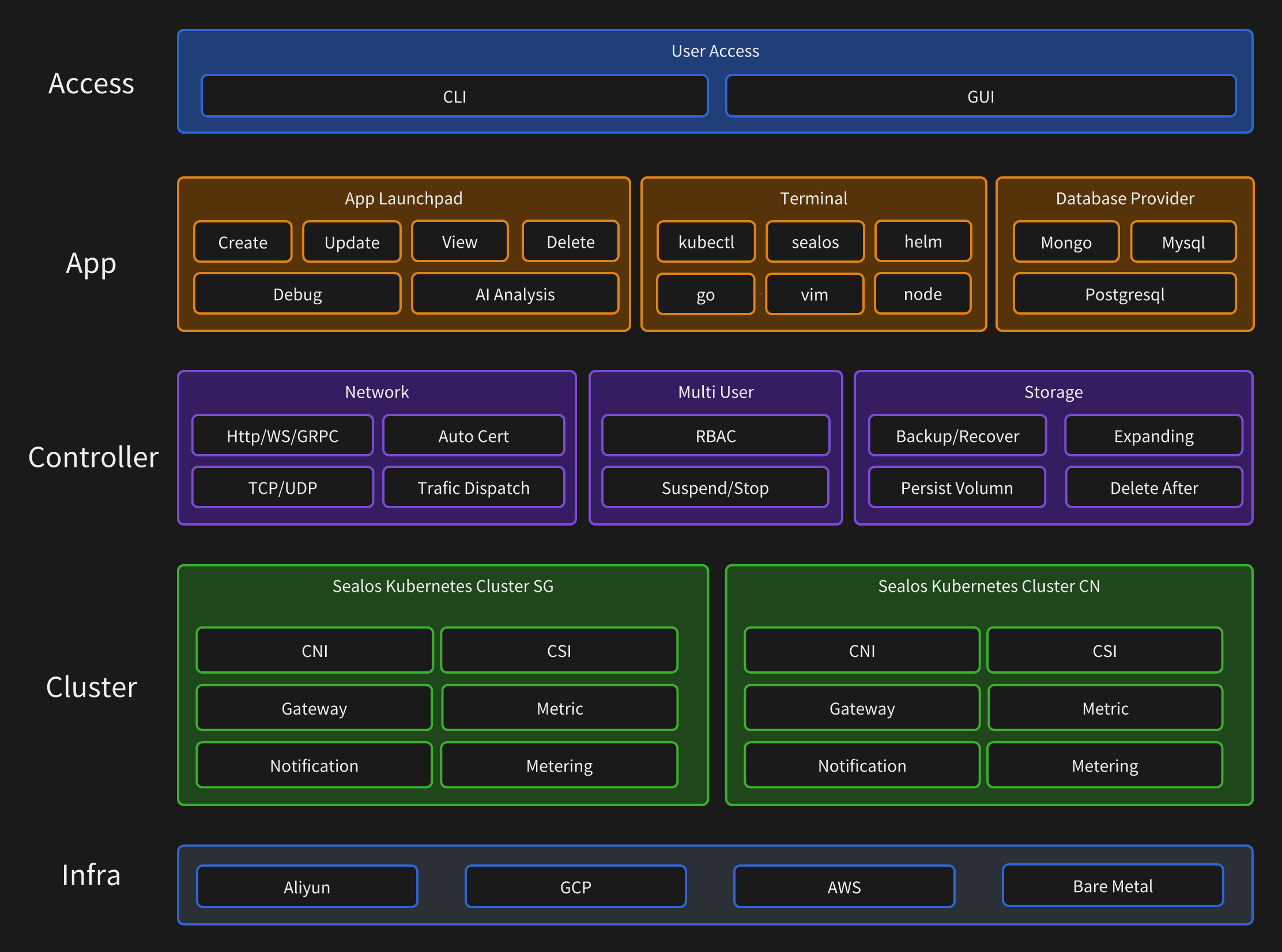Select the kubectl box in Terminal
The height and width of the screenshot is (952, 1282).
pyautogui.click(x=706, y=242)
